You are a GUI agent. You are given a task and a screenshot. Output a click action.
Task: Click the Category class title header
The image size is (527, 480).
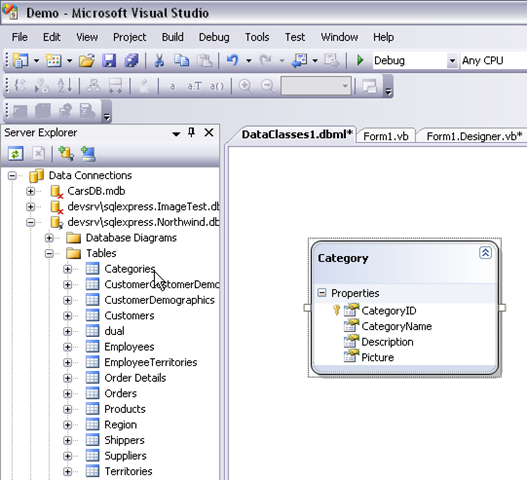click(343, 258)
